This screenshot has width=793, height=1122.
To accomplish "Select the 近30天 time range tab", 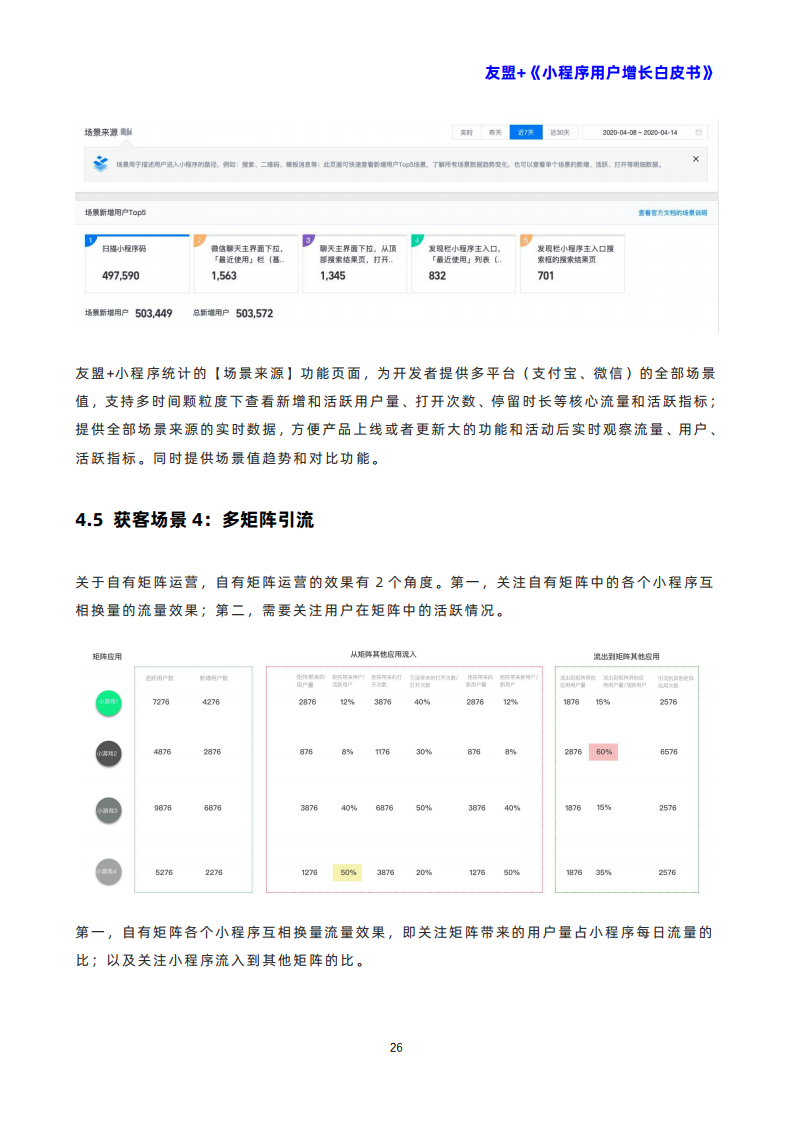I will pos(560,132).
